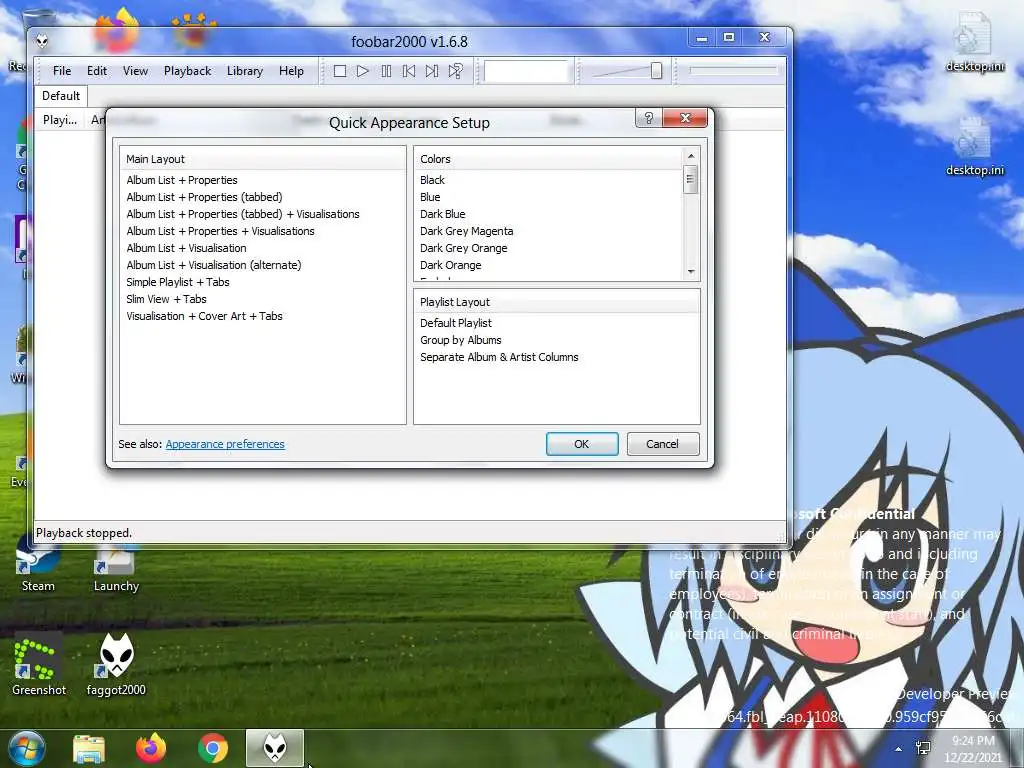Choose Default Playlist layout
Viewport: 1024px width, 768px height.
pos(456,323)
